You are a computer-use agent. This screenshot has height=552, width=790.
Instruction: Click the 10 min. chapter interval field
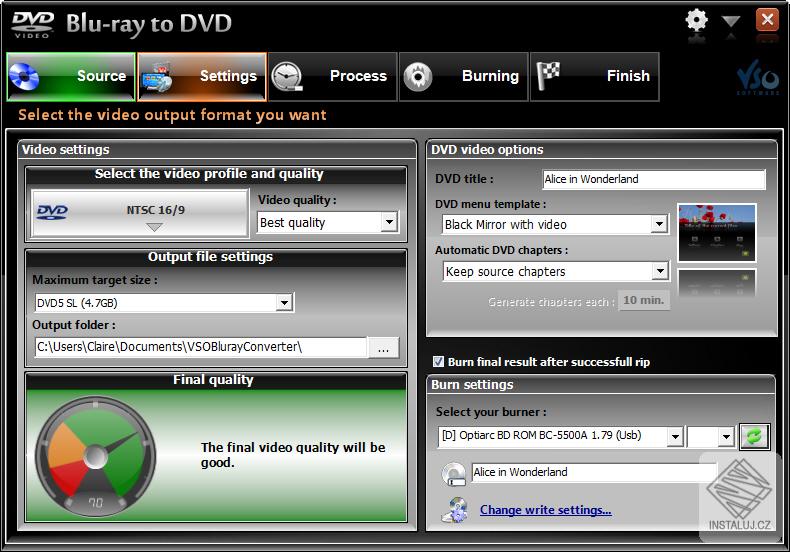(644, 300)
